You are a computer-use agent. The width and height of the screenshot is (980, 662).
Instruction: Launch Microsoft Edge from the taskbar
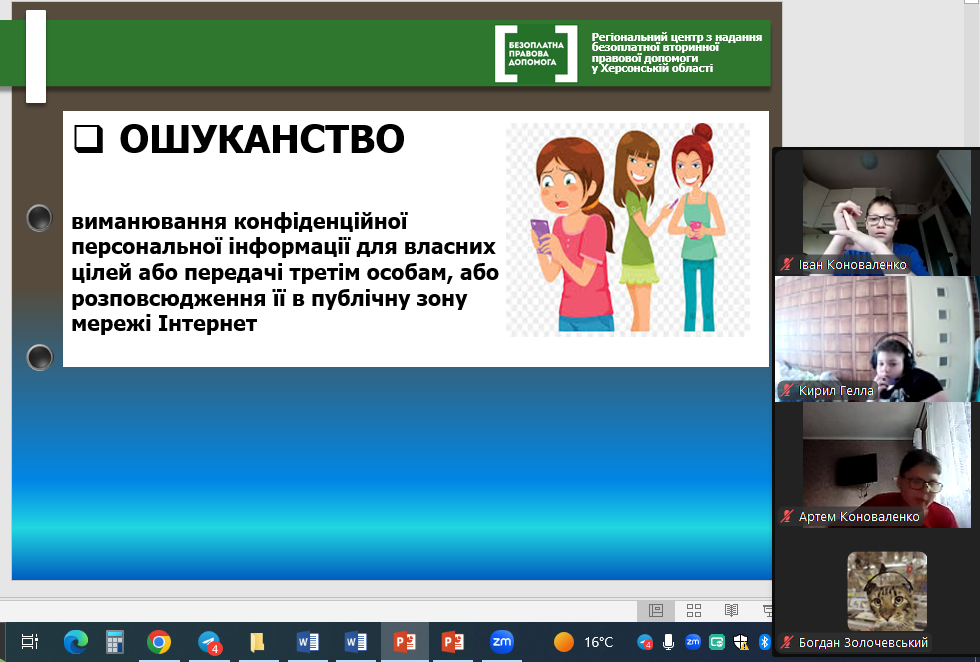76,642
